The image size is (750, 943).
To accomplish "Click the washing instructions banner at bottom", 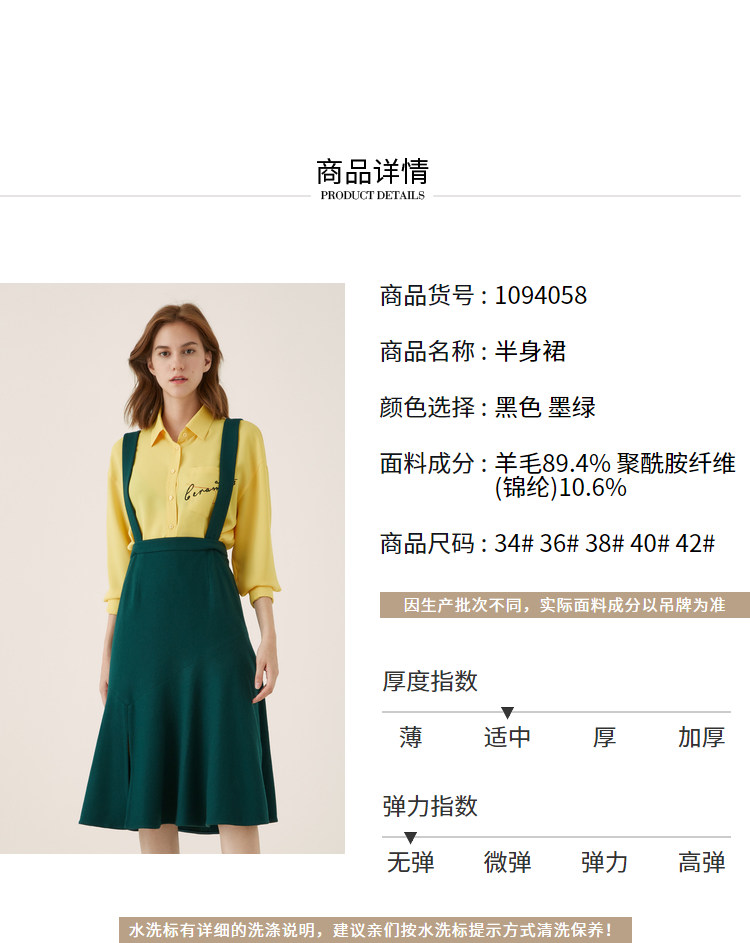I will (x=375, y=930).
